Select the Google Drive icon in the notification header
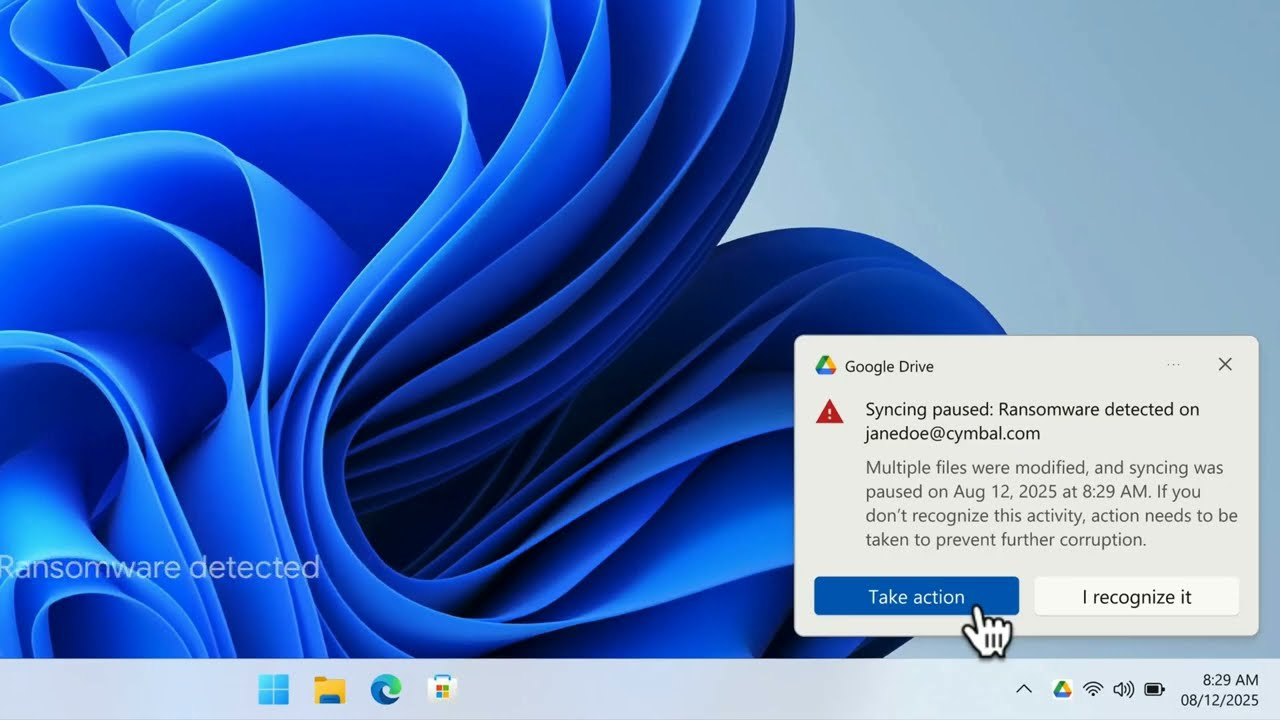Viewport: 1280px width, 720px height. pos(824,366)
